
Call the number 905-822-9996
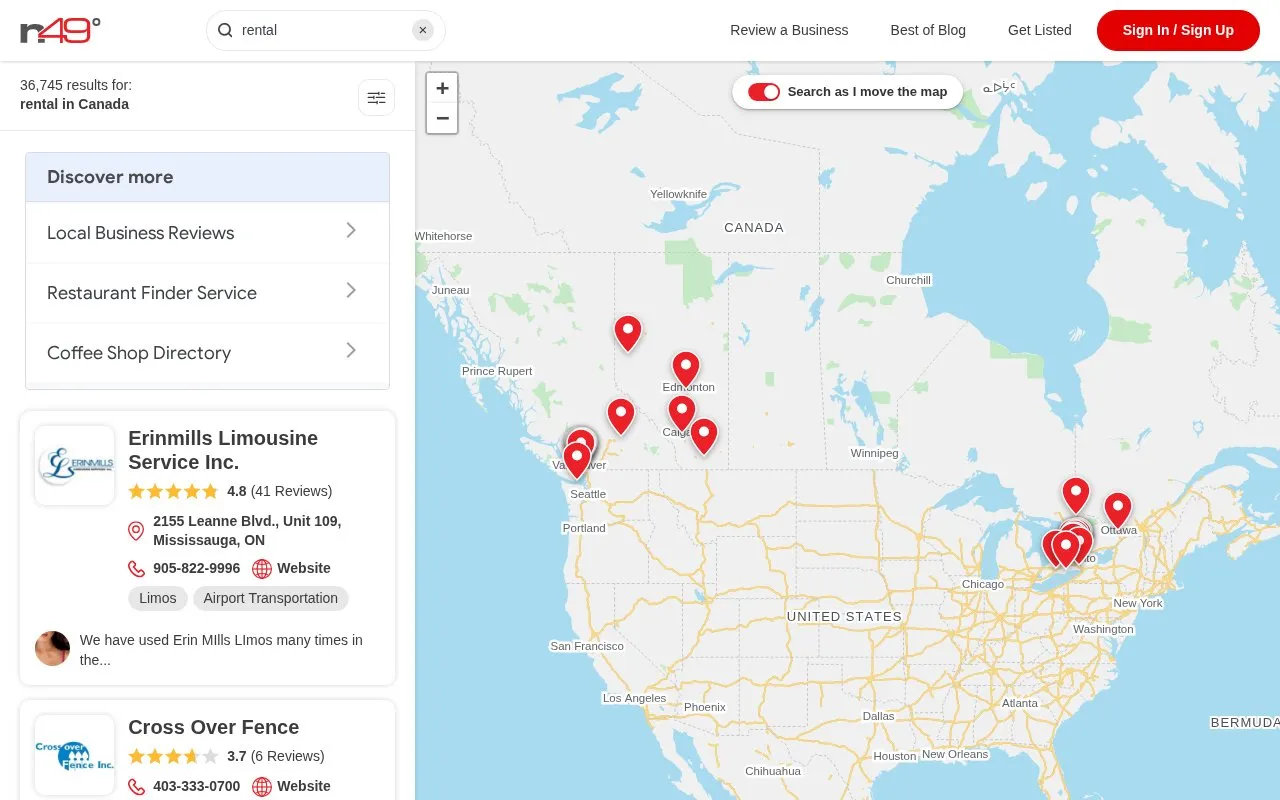[x=197, y=568]
